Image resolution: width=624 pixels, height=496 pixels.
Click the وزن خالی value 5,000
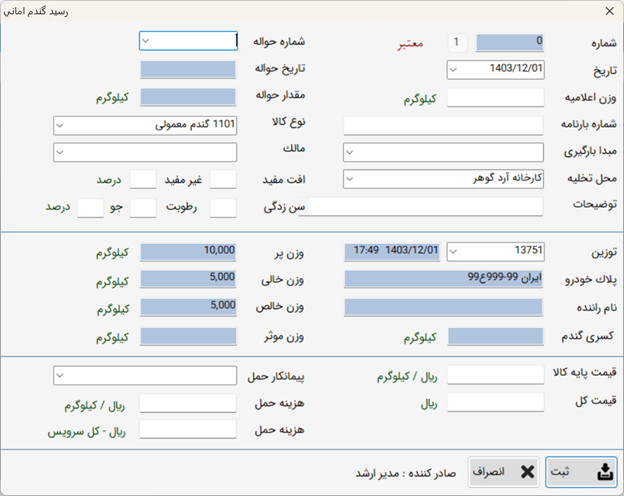[188, 279]
